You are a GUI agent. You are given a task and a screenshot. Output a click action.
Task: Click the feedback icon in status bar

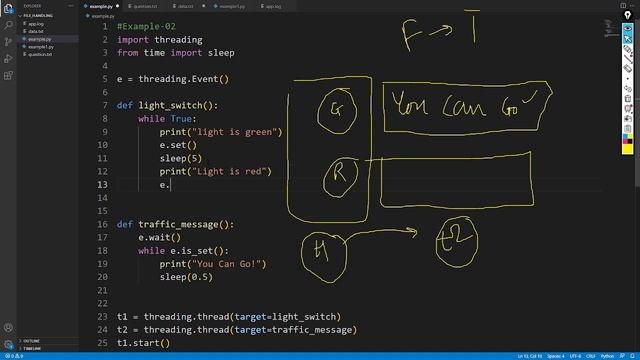(622, 356)
